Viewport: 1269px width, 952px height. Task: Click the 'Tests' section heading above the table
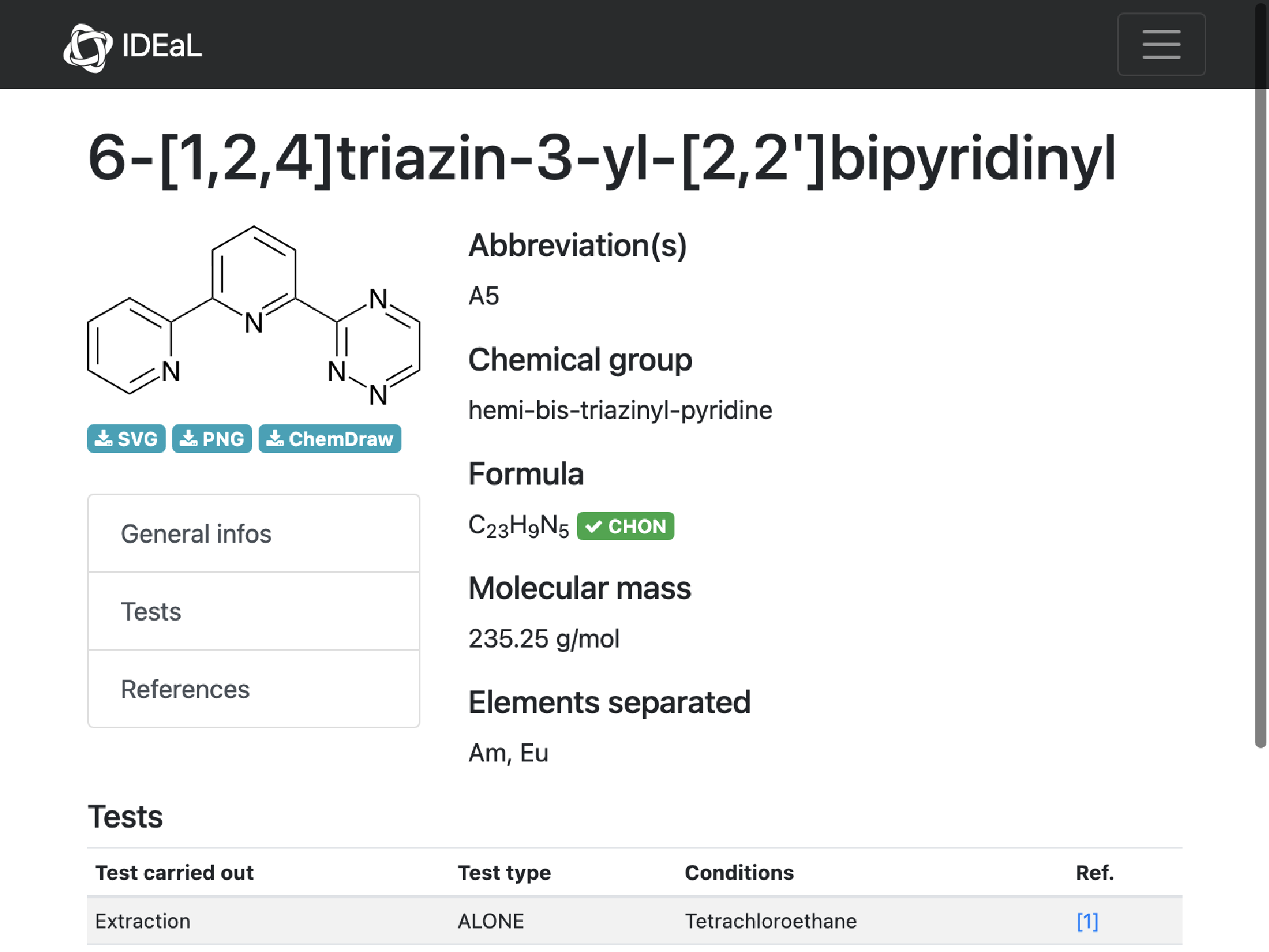(x=125, y=816)
